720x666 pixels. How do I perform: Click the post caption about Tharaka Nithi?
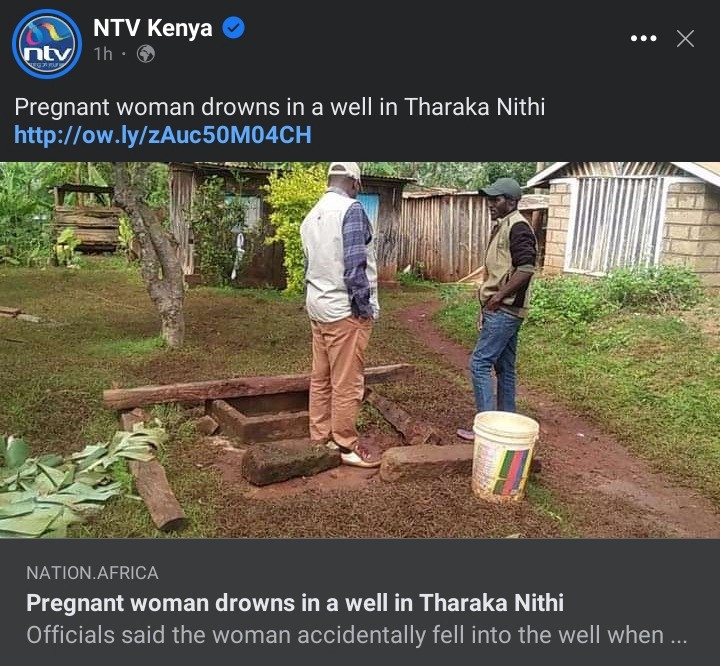pos(280,107)
